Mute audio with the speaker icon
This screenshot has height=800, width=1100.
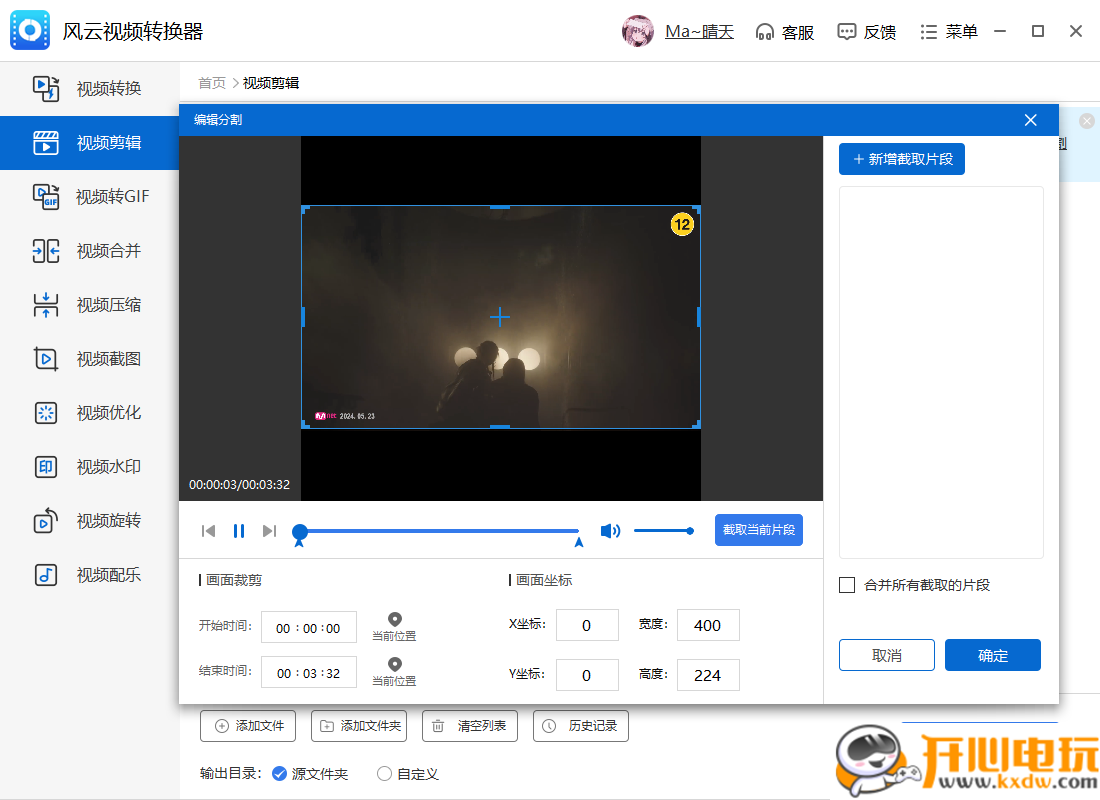click(x=610, y=531)
